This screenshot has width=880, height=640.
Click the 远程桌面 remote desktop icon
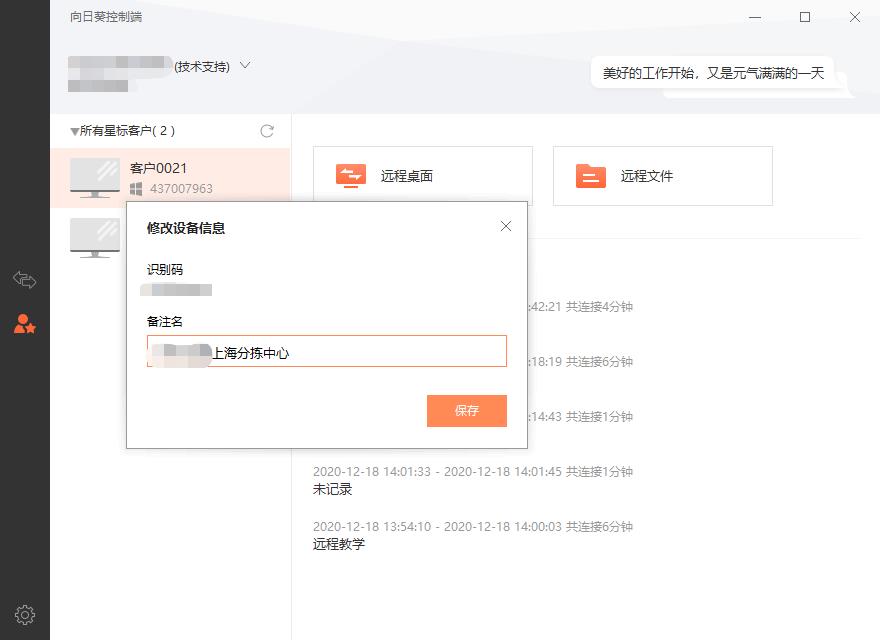pyautogui.click(x=351, y=176)
